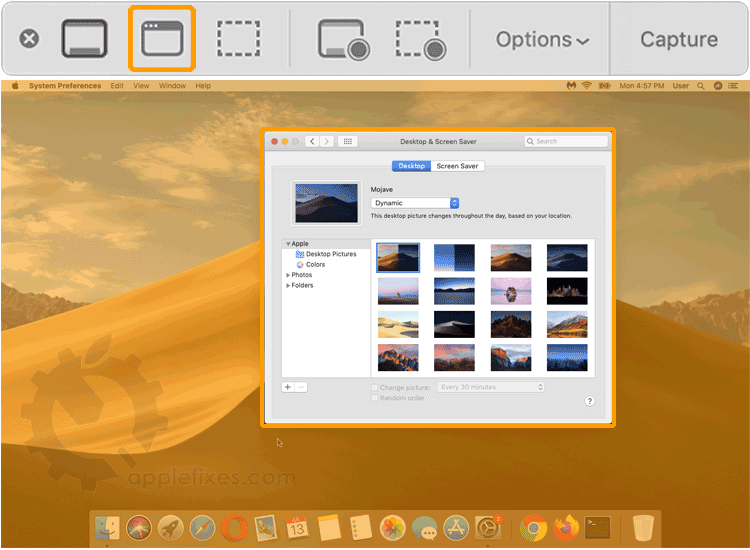Open the Apple menu
The image size is (750, 550).
click(15, 86)
